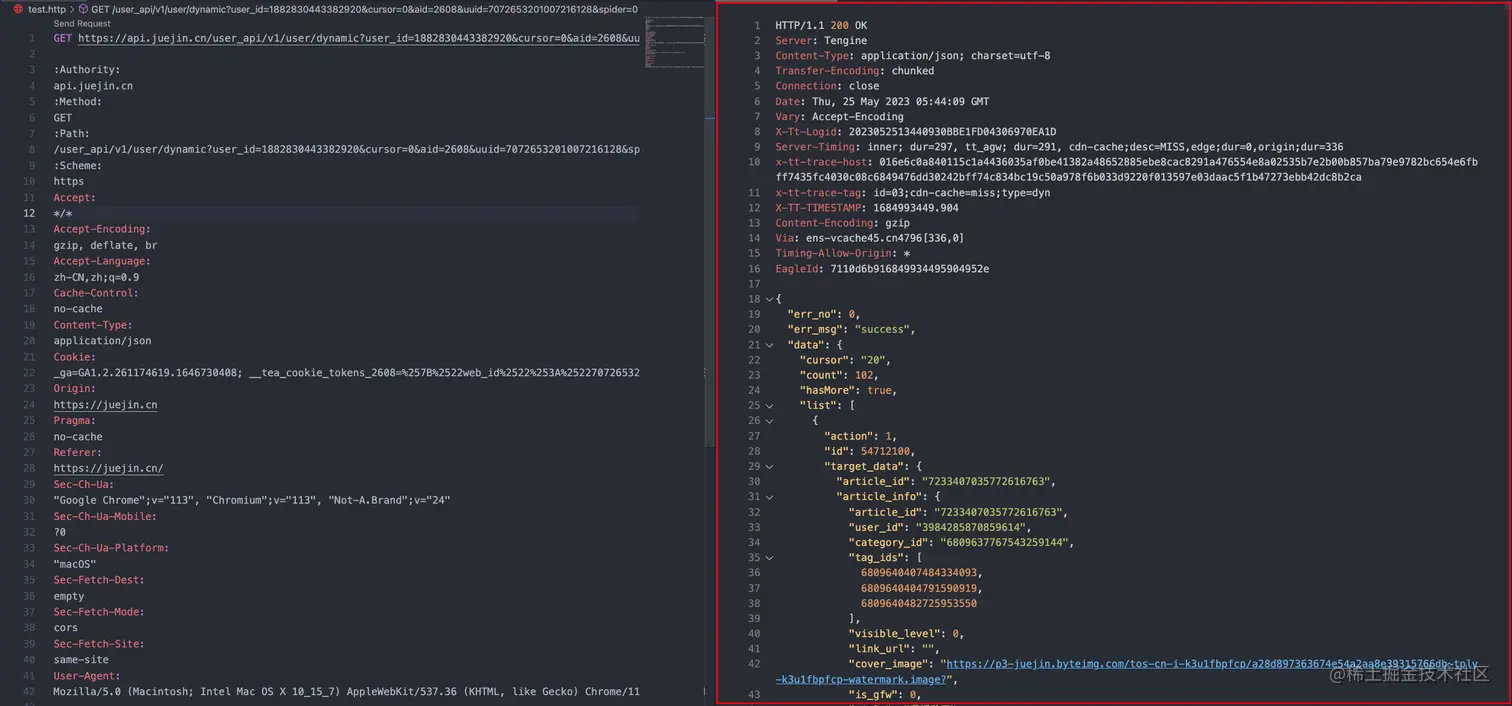This screenshot has height=706, width=1512.
Task: Click the Server: Tengine response header
Action: click(821, 41)
